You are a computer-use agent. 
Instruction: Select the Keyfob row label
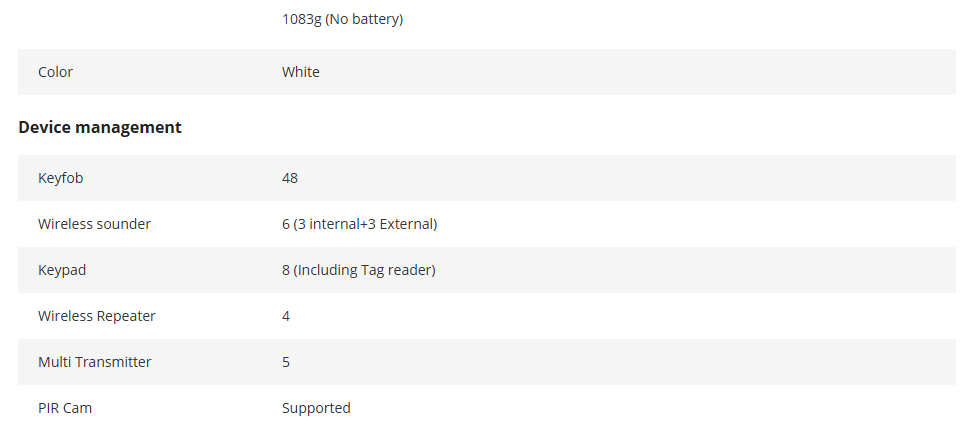60,178
